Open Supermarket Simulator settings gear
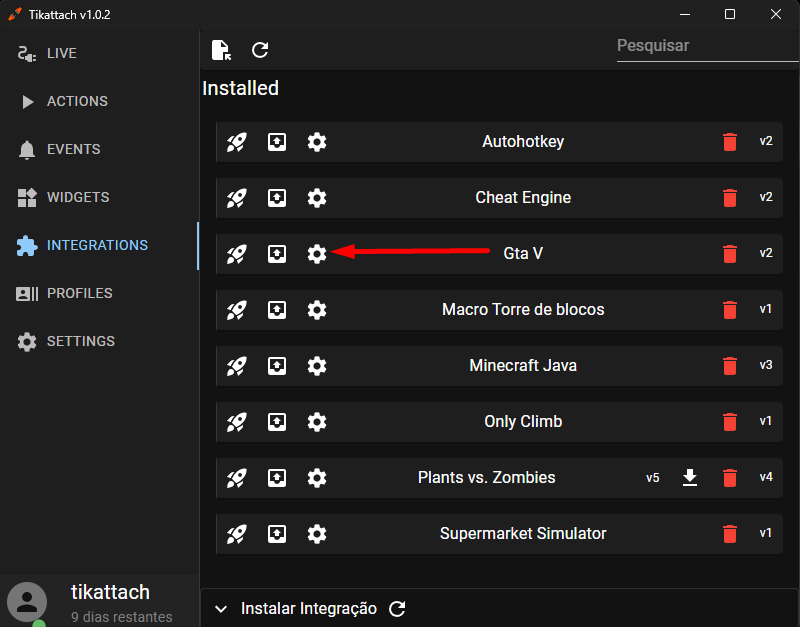This screenshot has width=800, height=627. pos(317,535)
